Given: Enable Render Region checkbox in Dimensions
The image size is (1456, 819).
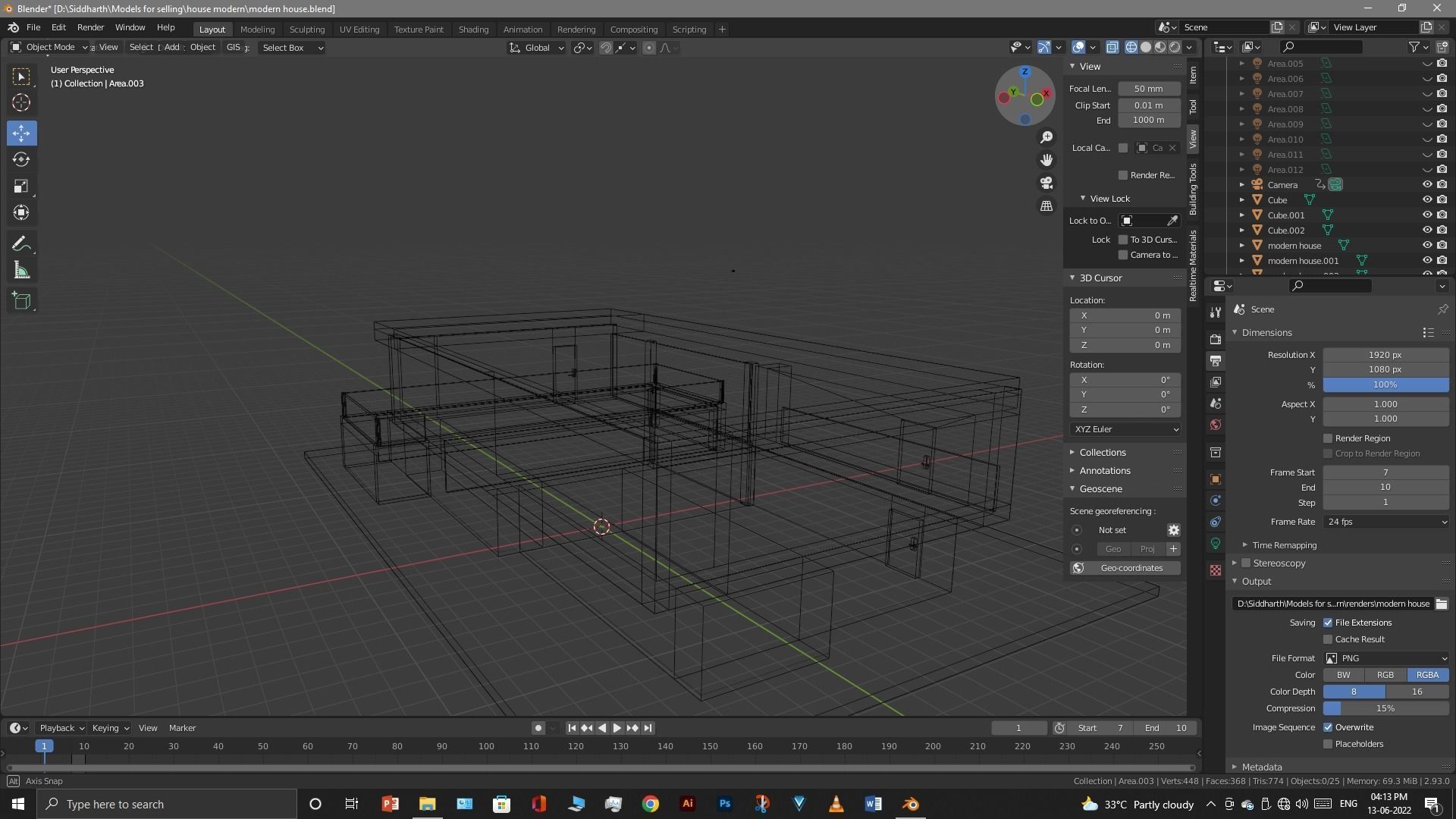Looking at the screenshot, I should point(1328,438).
